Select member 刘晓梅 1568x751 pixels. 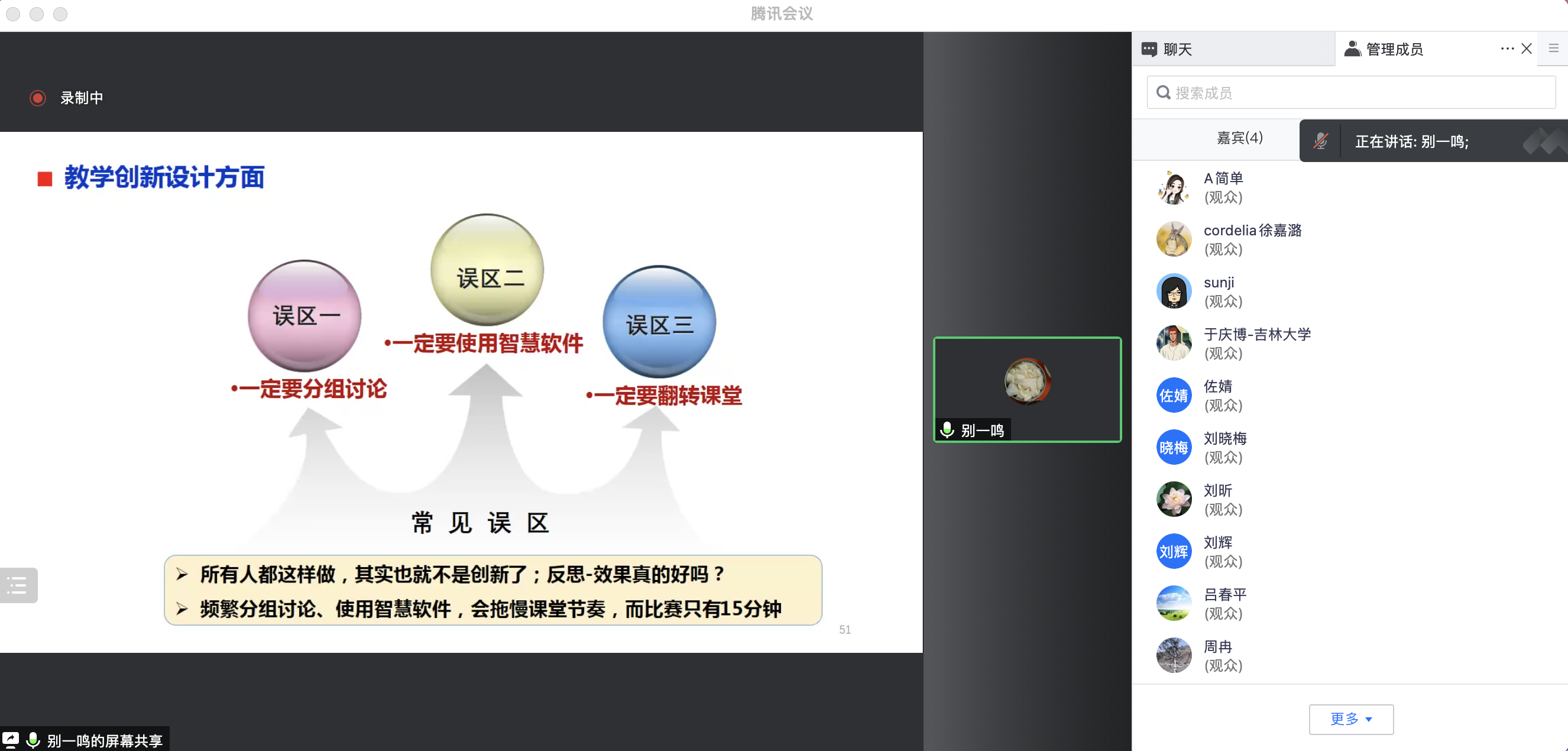(x=1349, y=447)
